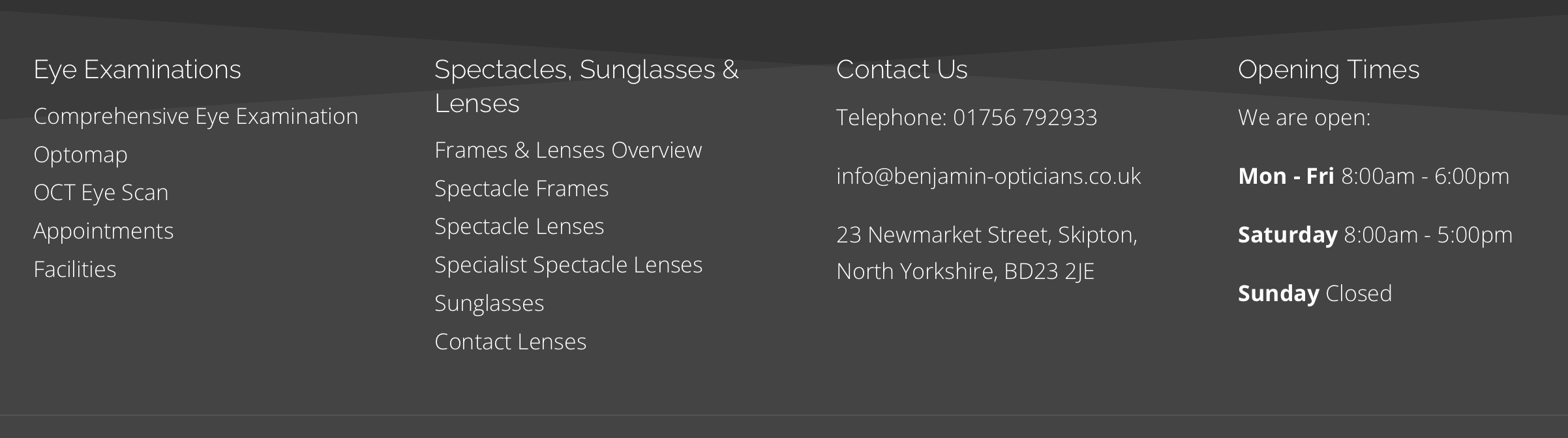1568x438 pixels.
Task: Go to the Optomap page
Action: (x=80, y=155)
